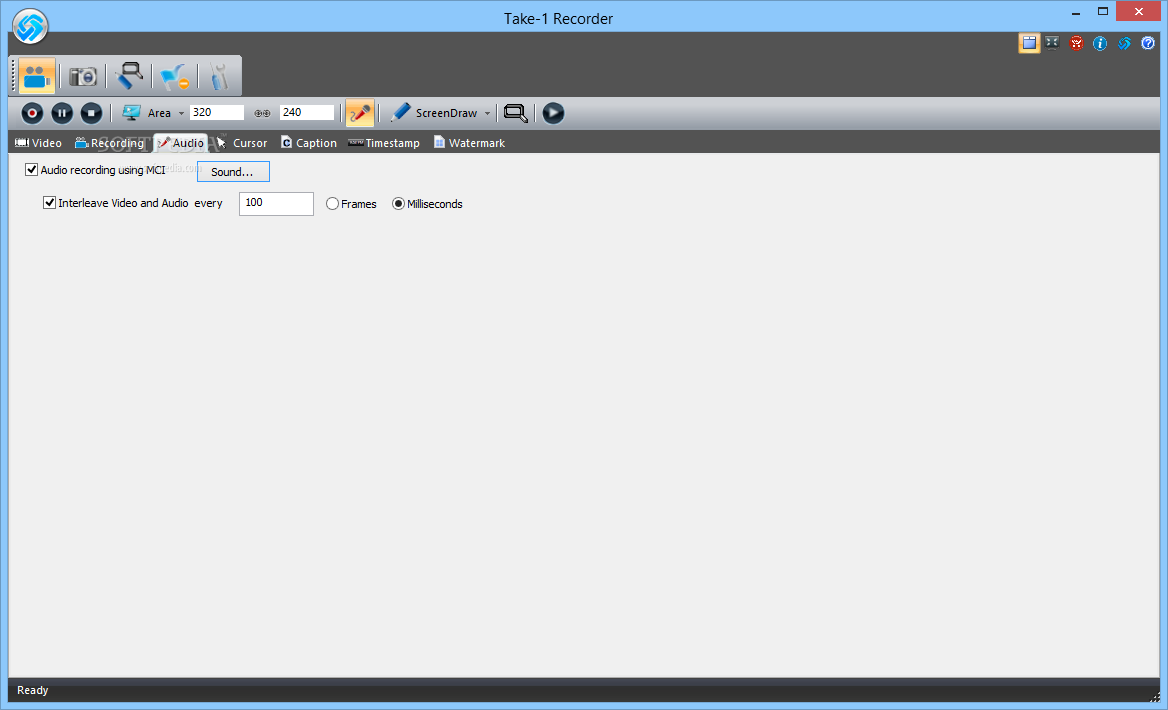Click the window resize grip corner
Screen dimensions: 1168x710
[x=1155, y=697]
